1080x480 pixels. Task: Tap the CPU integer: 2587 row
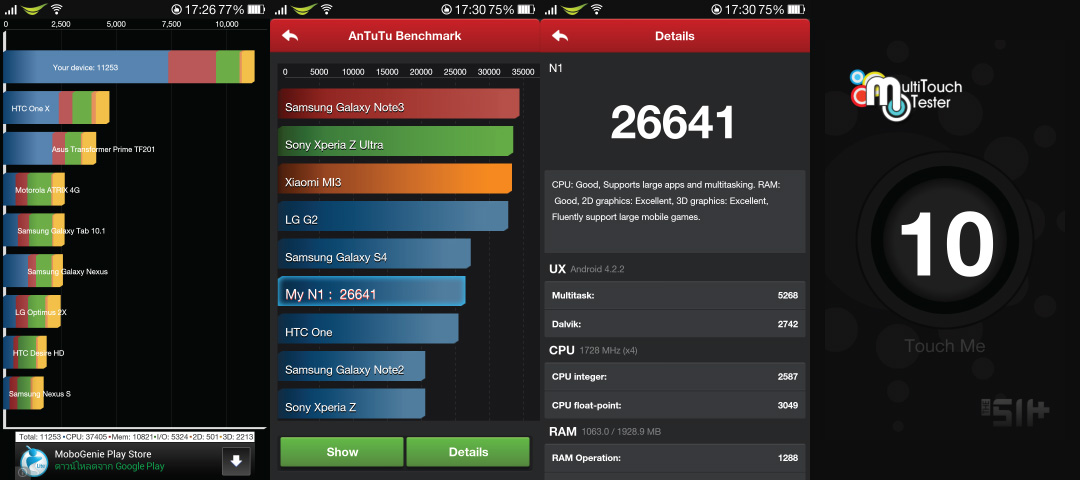[x=674, y=376]
